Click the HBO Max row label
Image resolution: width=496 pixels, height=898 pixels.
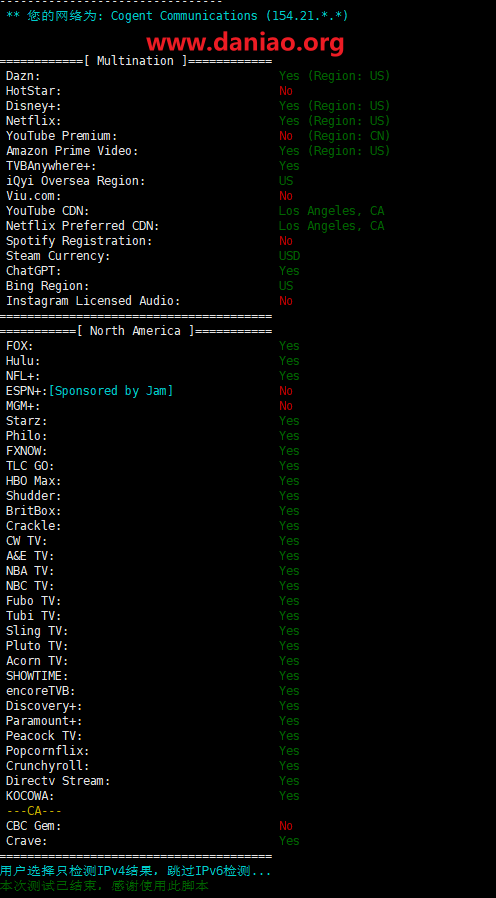pos(33,481)
